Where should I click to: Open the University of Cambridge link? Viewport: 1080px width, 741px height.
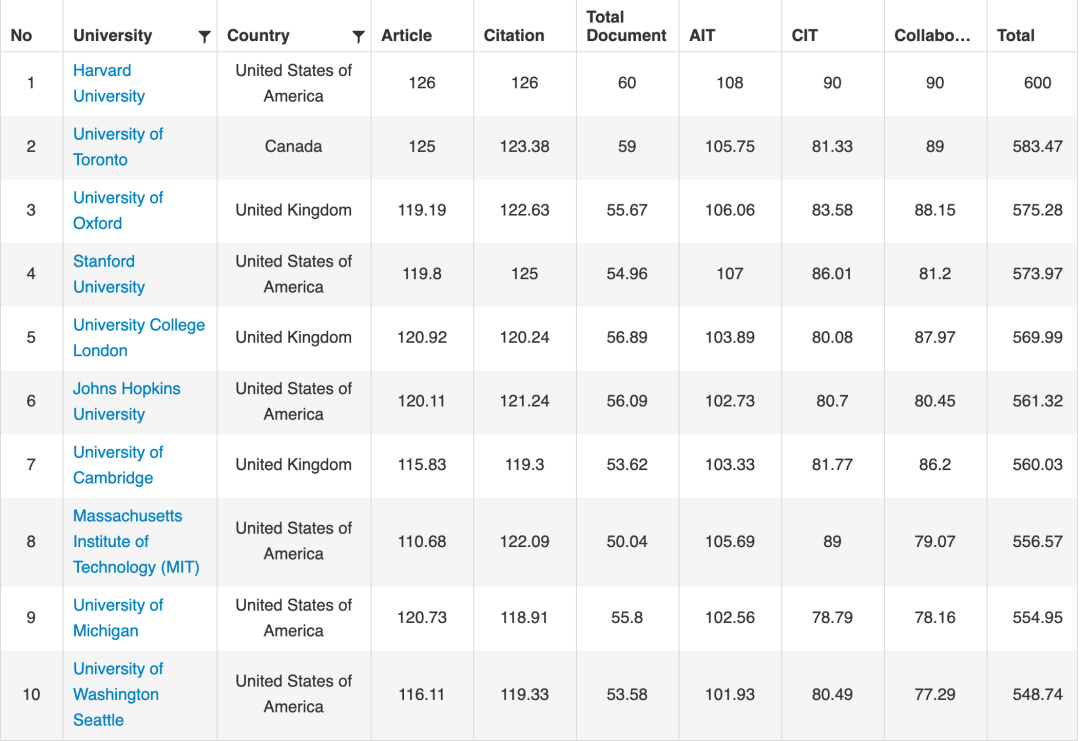(118, 465)
